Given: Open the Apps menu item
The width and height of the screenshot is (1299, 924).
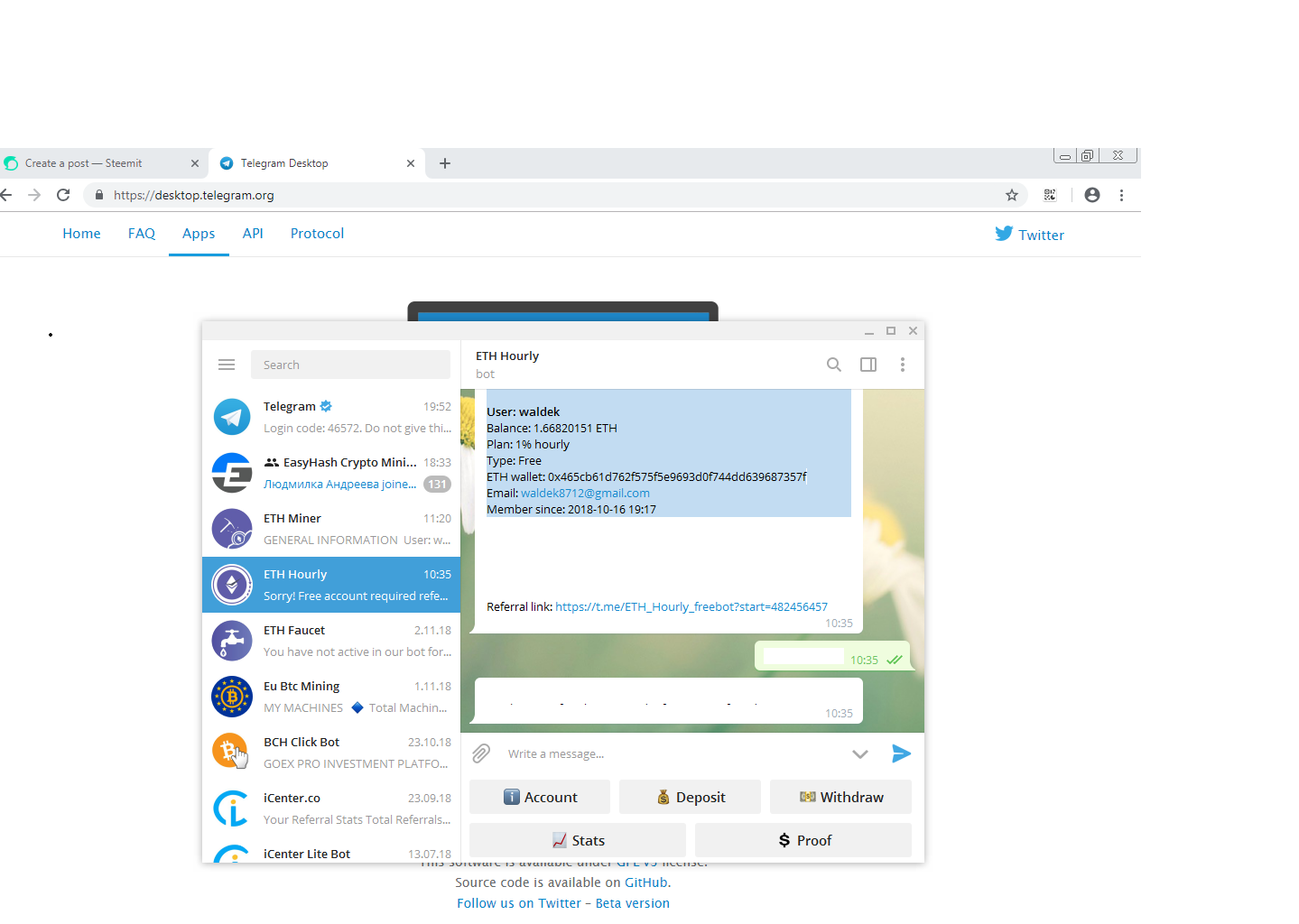Looking at the screenshot, I should click(199, 234).
